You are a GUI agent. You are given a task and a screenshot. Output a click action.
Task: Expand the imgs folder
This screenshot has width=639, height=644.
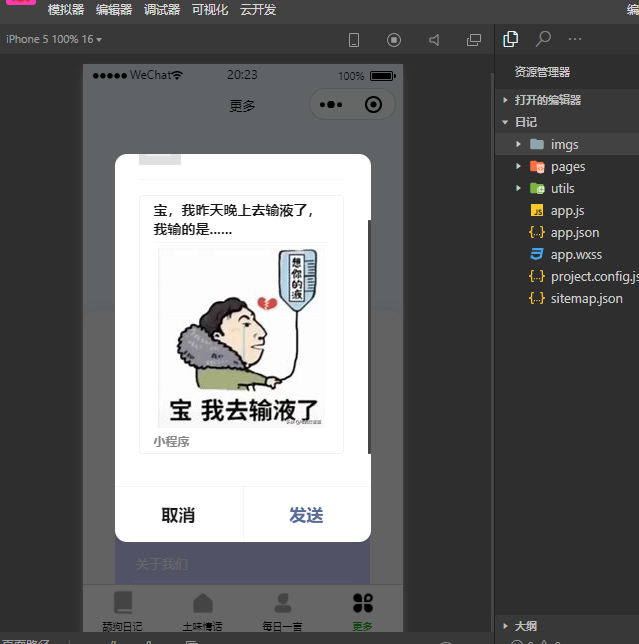click(564, 145)
